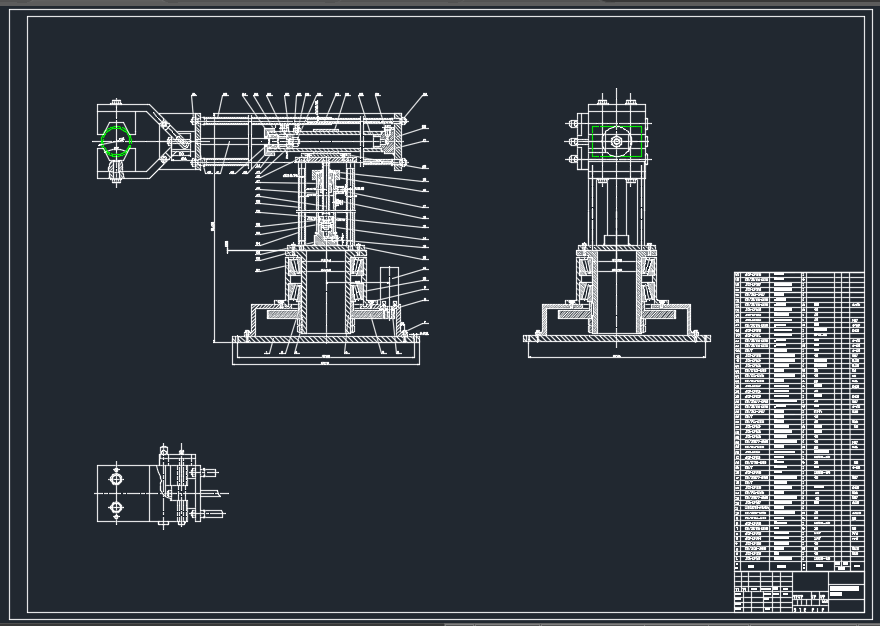Select the green rectangle in the side view

click(x=617, y=141)
